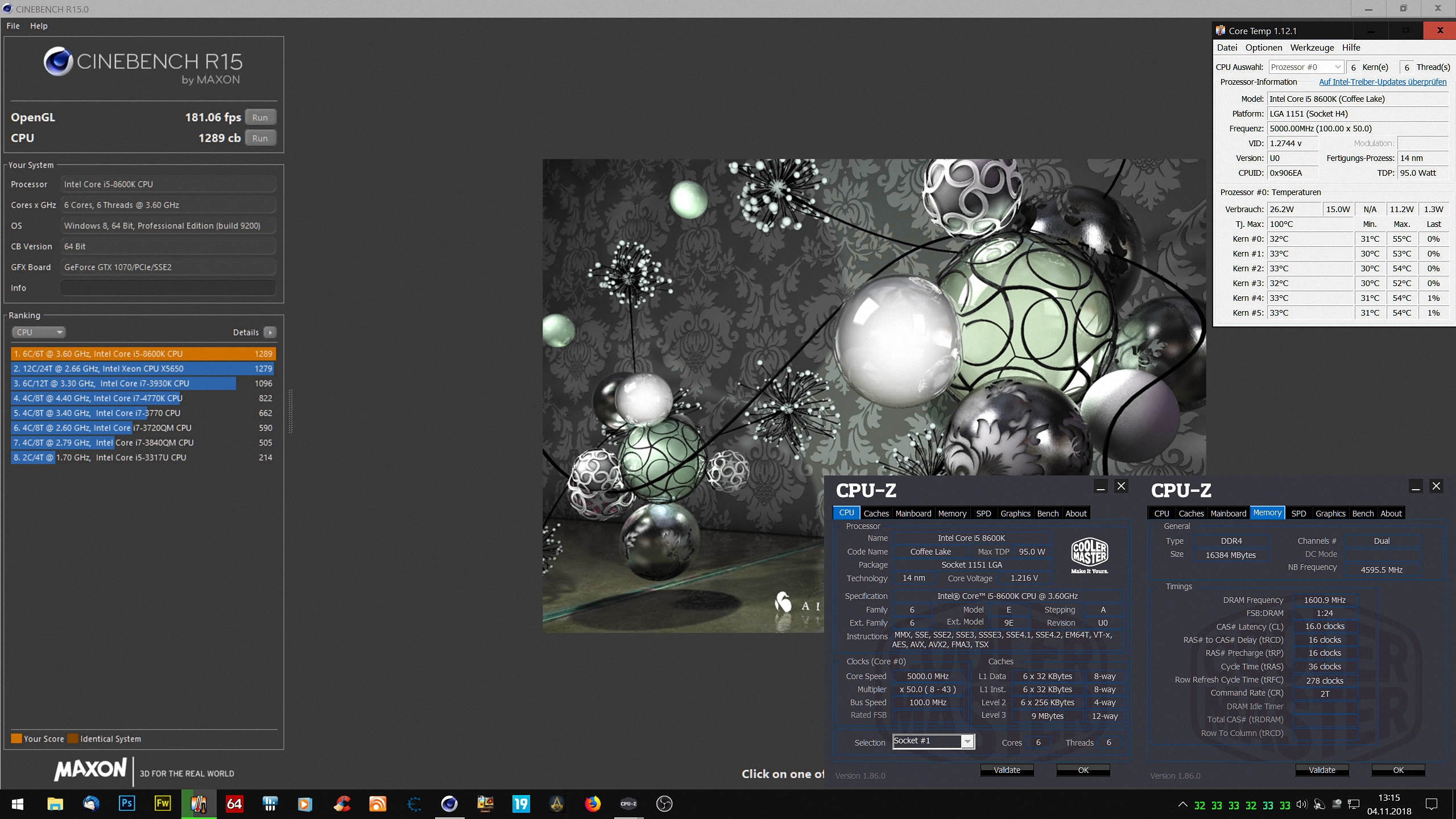Image resolution: width=1456 pixels, height=819 pixels.
Task: Open the CPU-Z Socket #1 selection dropdown
Action: [x=966, y=741]
